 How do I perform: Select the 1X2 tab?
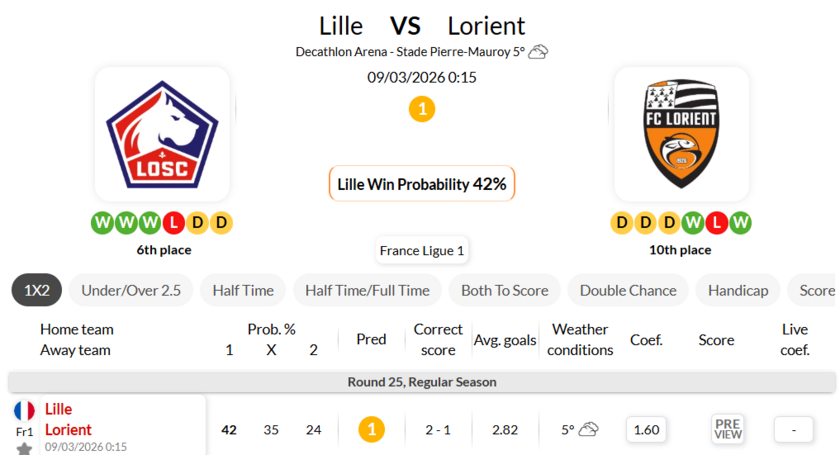tap(36, 290)
